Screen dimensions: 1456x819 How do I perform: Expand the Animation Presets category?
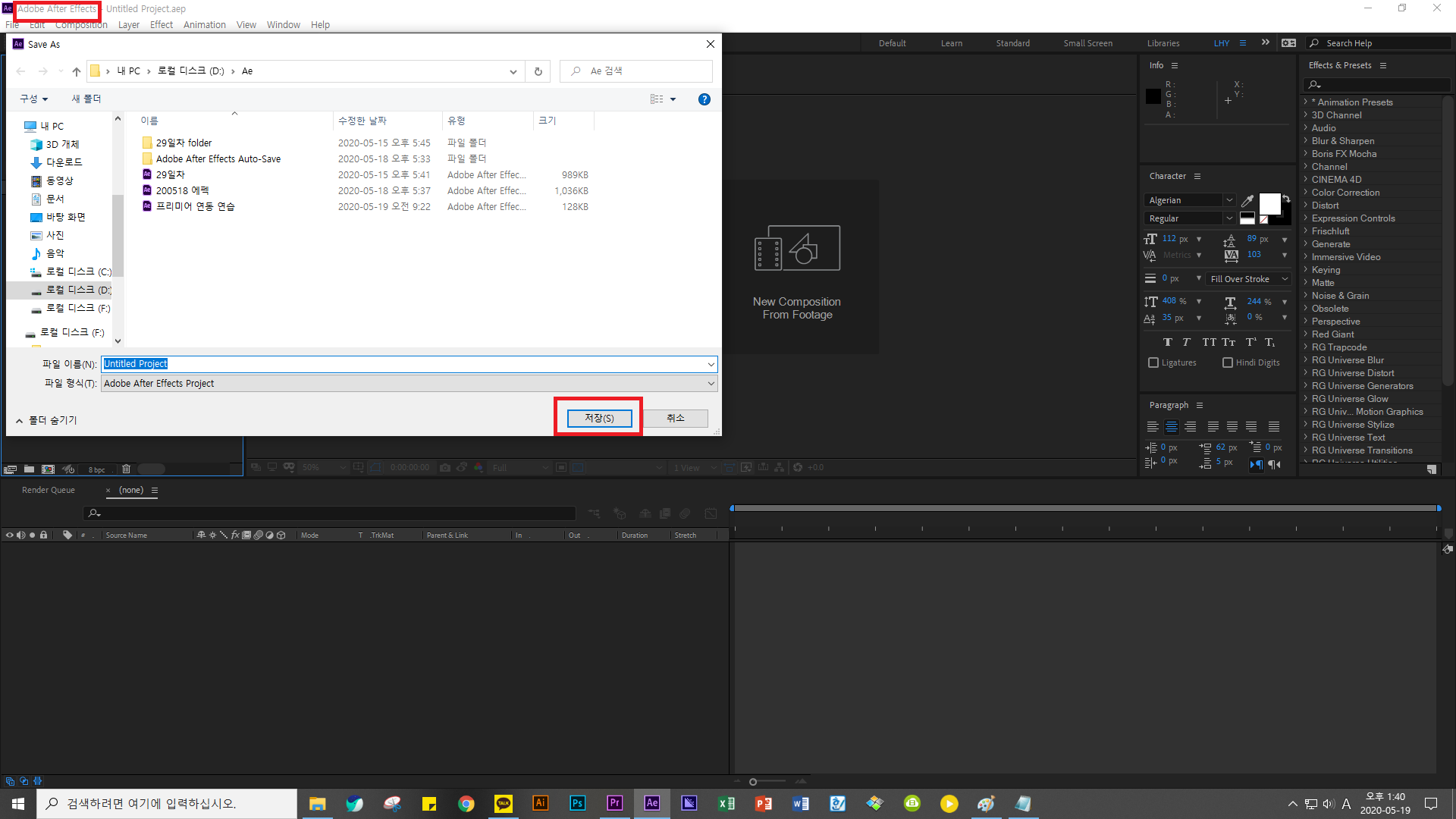click(x=1306, y=102)
